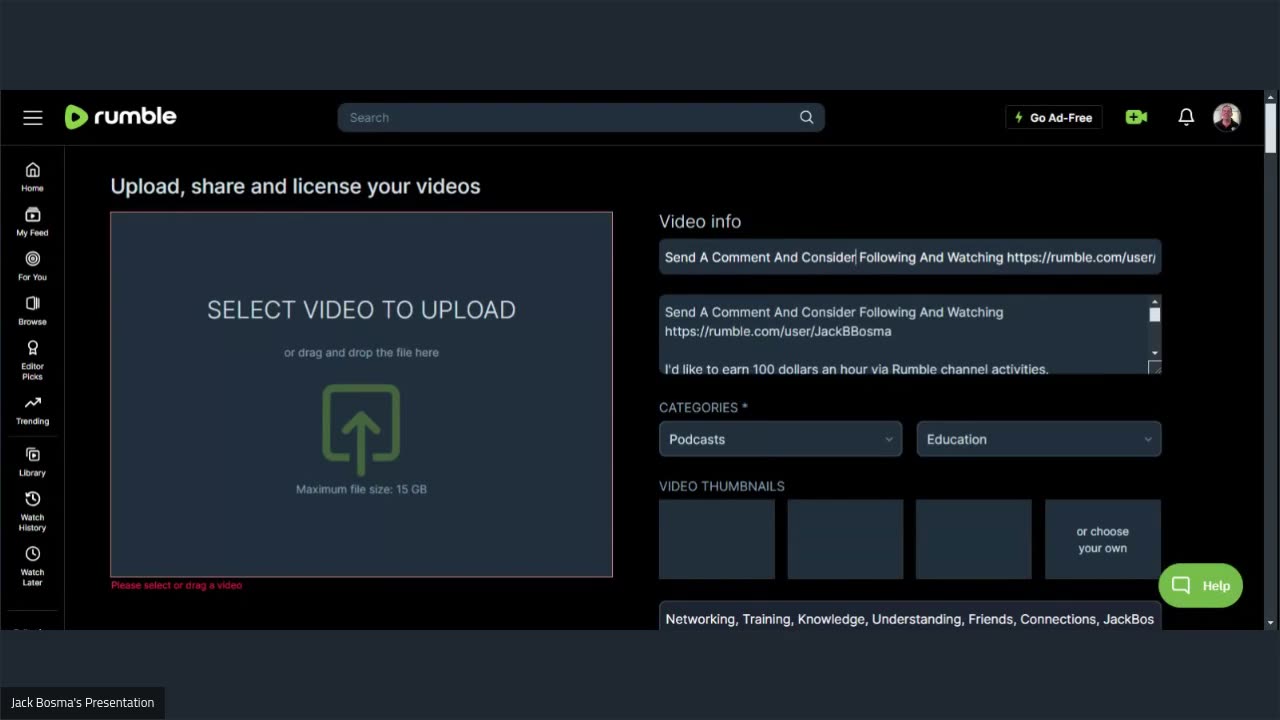
Task: Open the notifications bell
Action: point(1186,117)
